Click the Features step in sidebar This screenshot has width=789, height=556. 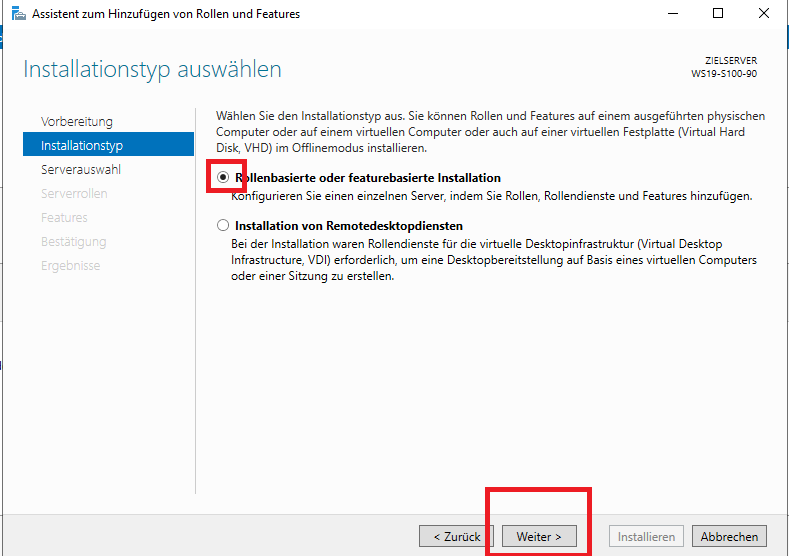tap(64, 218)
